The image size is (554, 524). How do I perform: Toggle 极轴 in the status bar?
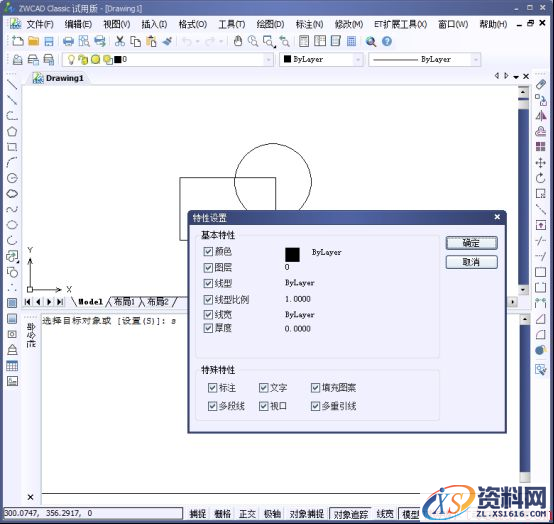272,514
